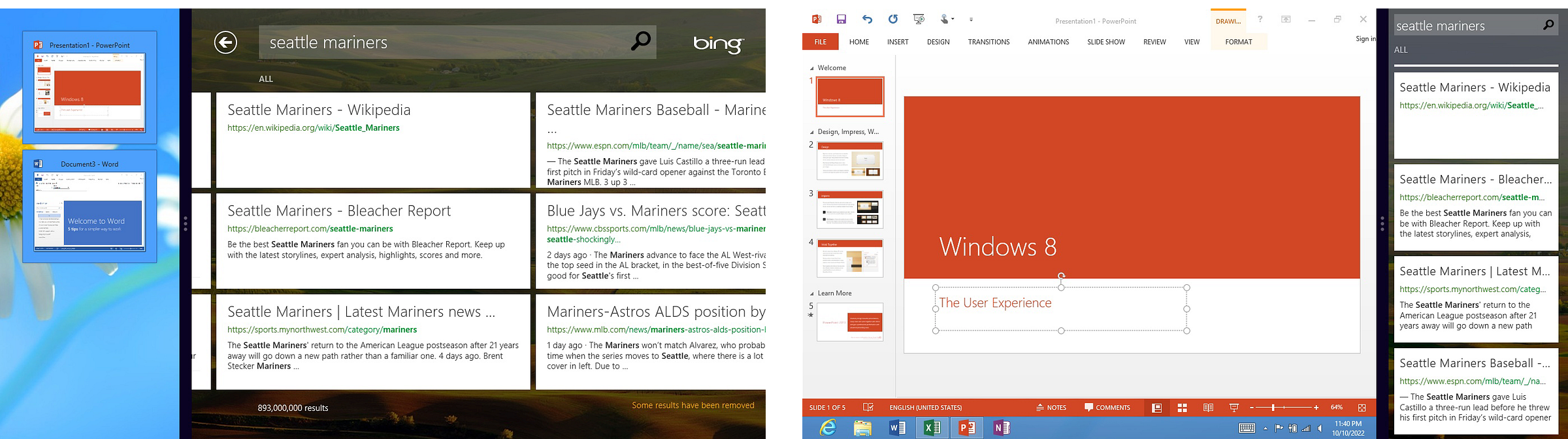
Task: Start Slide Show from status bar icon
Action: pos(1233,408)
